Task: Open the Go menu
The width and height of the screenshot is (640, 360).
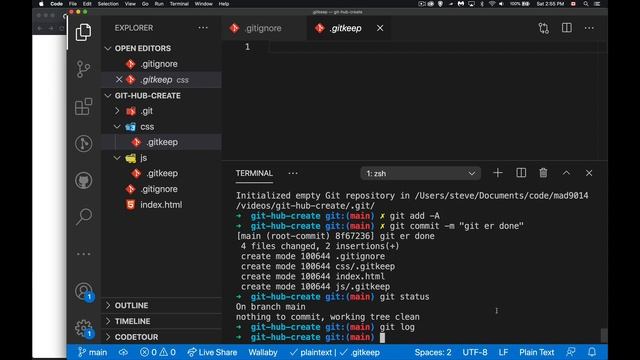Action: tap(145, 4)
